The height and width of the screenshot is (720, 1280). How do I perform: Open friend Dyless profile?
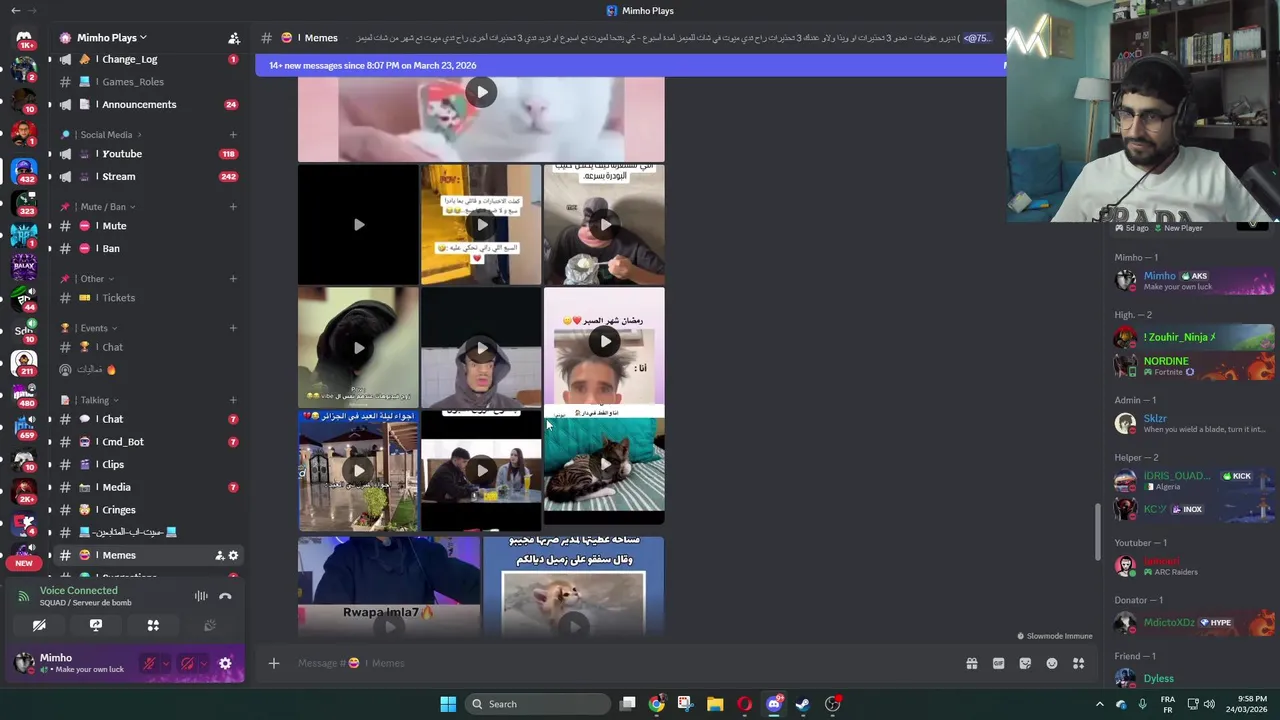[1194, 679]
